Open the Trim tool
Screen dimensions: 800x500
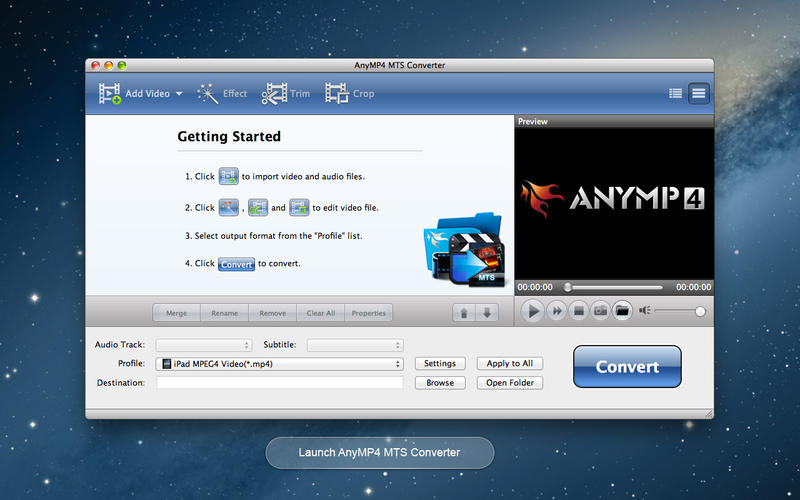click(x=286, y=94)
